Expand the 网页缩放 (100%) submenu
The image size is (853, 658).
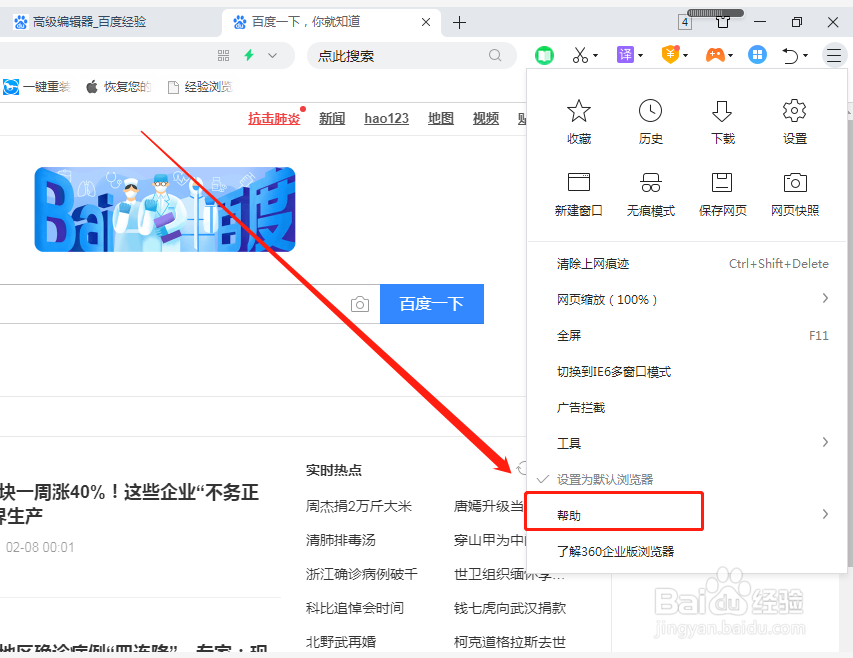(x=825, y=299)
